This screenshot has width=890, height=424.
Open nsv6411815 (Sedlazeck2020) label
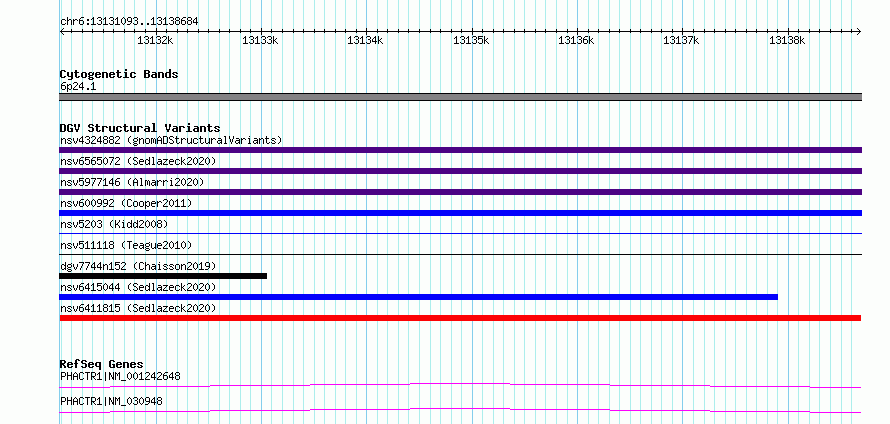(138, 308)
